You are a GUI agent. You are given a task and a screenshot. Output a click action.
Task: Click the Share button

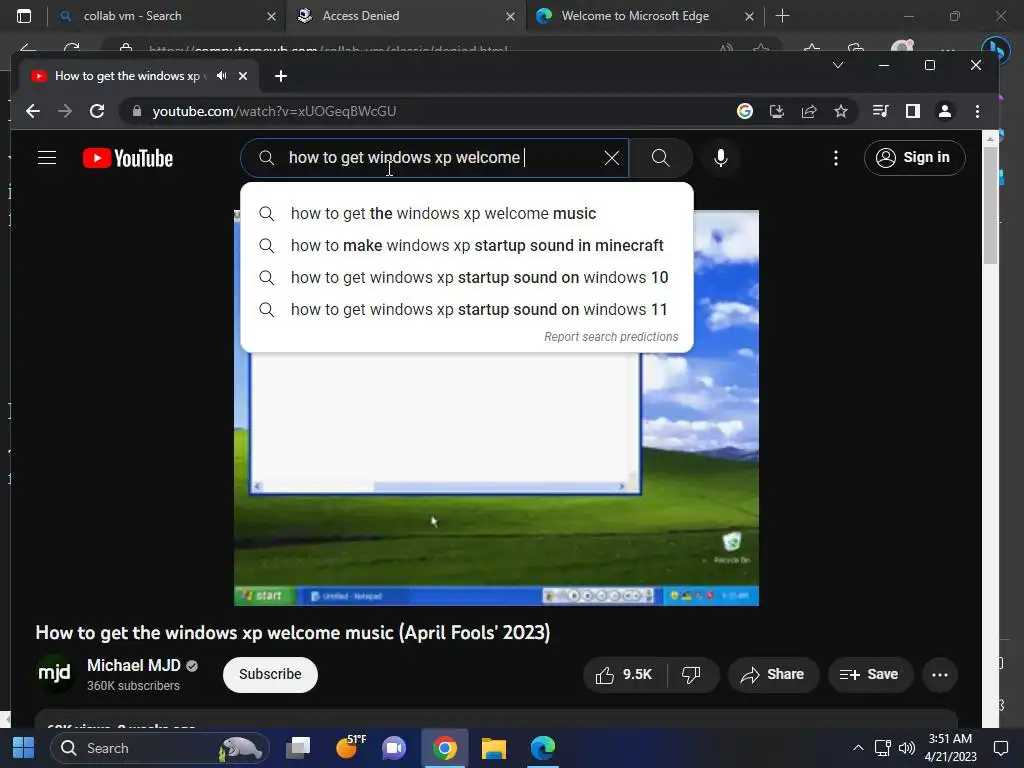coord(773,675)
